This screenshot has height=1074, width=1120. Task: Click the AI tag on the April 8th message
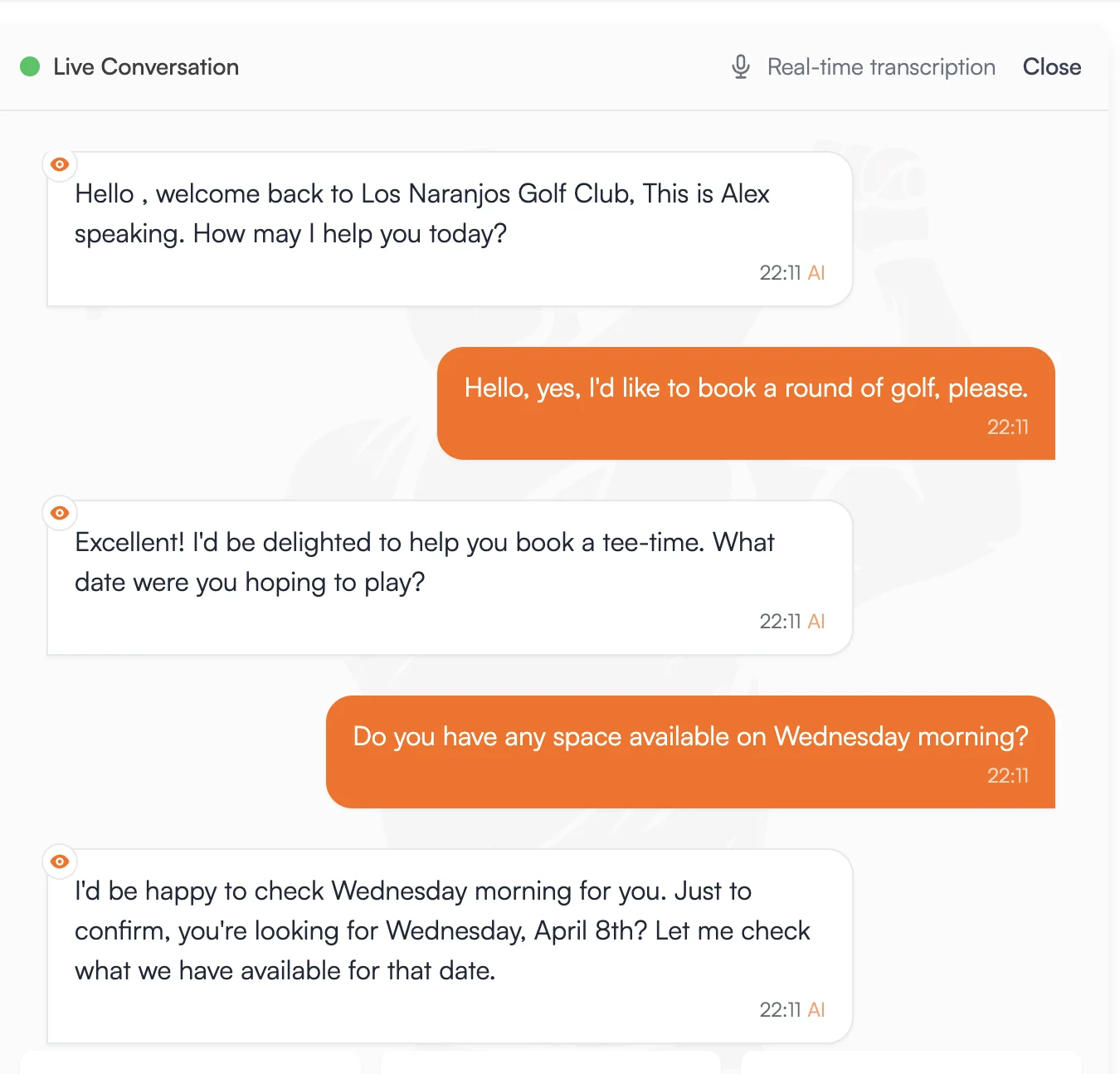[x=816, y=1010]
